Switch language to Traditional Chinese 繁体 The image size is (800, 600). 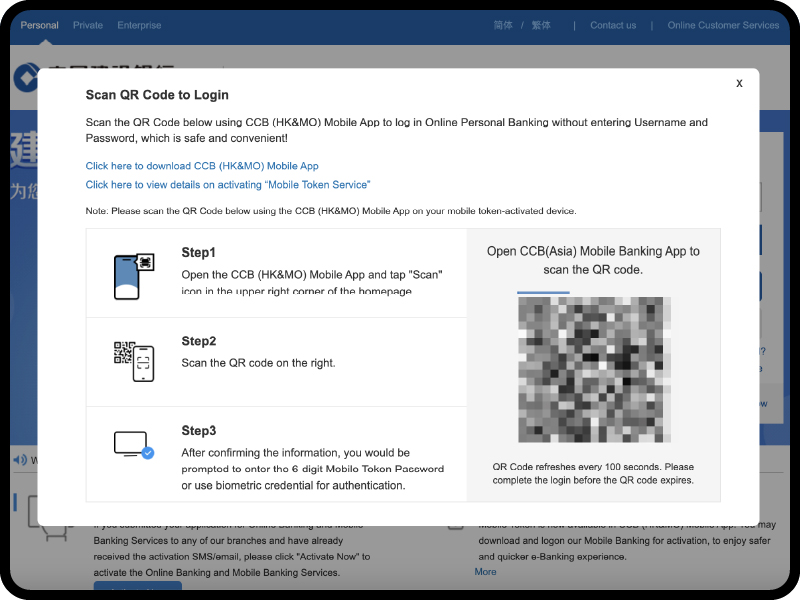click(x=541, y=25)
